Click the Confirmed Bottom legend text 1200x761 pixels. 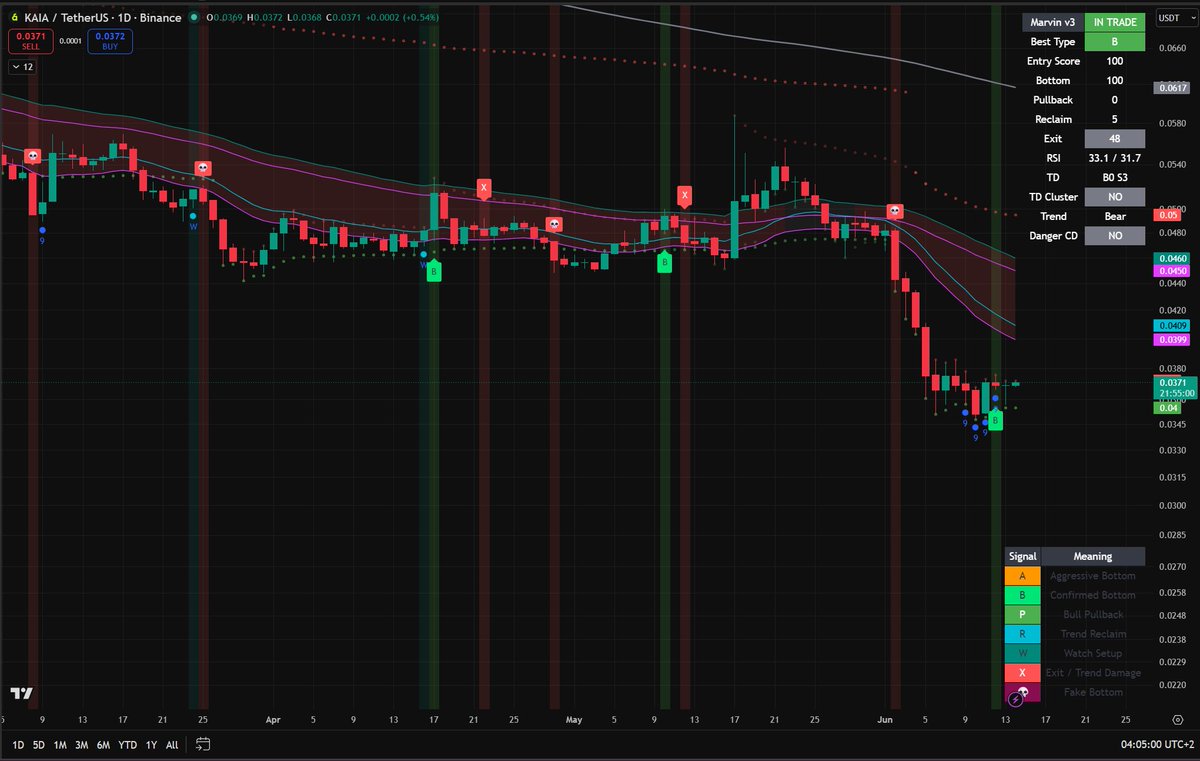point(1093,595)
